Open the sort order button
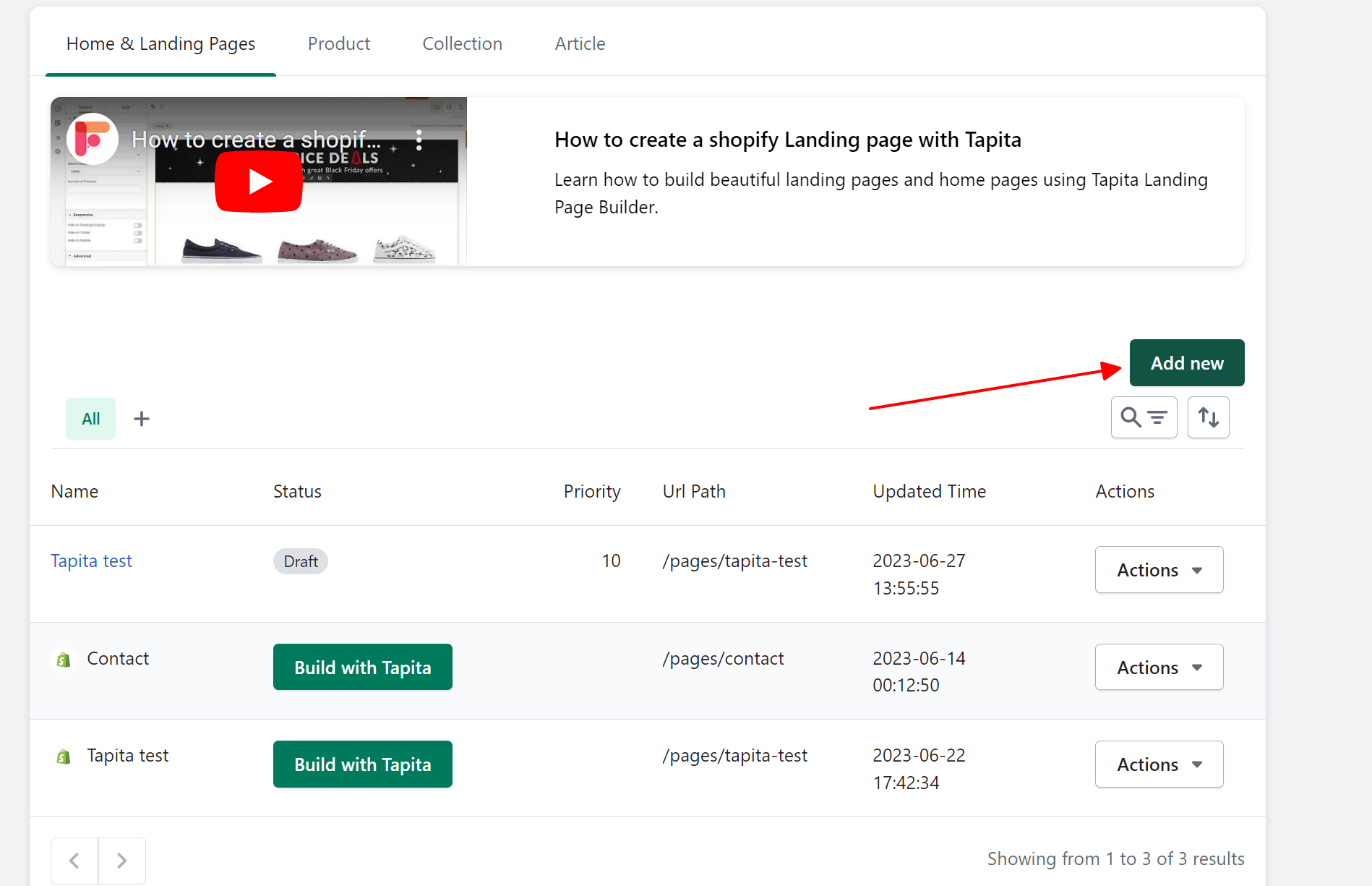 pos(1209,417)
